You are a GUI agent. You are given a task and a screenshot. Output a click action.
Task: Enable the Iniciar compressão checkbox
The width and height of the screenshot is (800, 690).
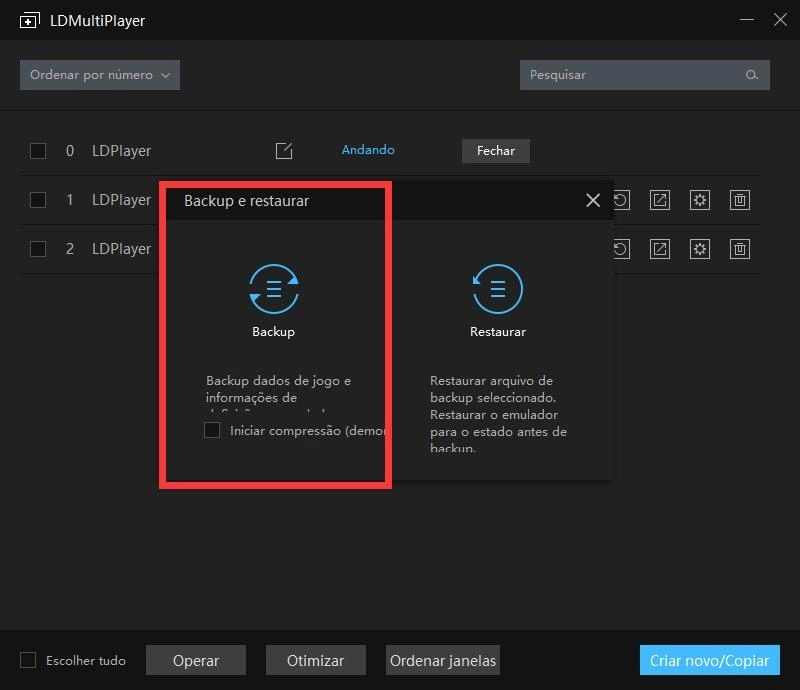click(x=211, y=429)
